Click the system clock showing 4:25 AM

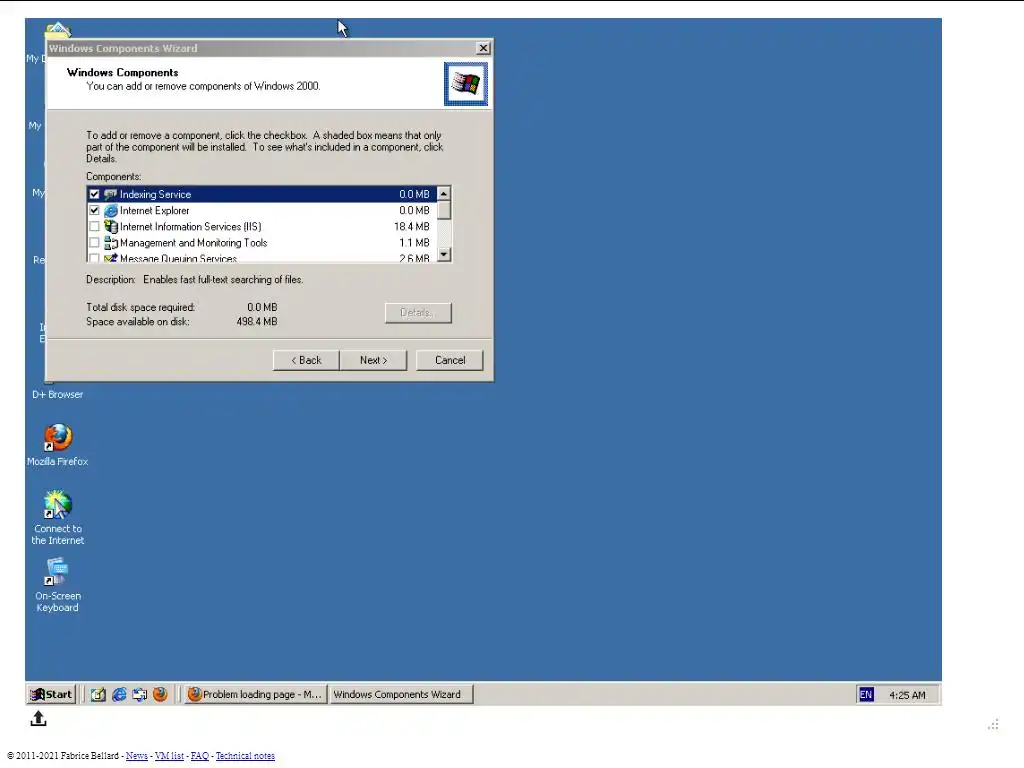pyautogui.click(x=907, y=695)
